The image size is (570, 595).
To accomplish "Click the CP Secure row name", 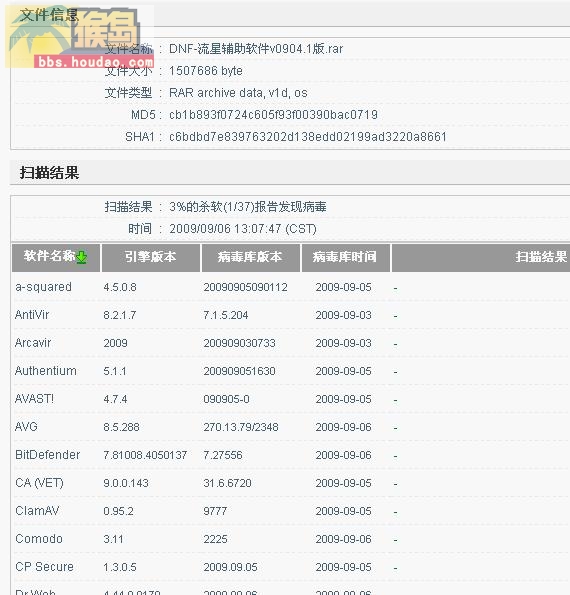I will 44,567.
